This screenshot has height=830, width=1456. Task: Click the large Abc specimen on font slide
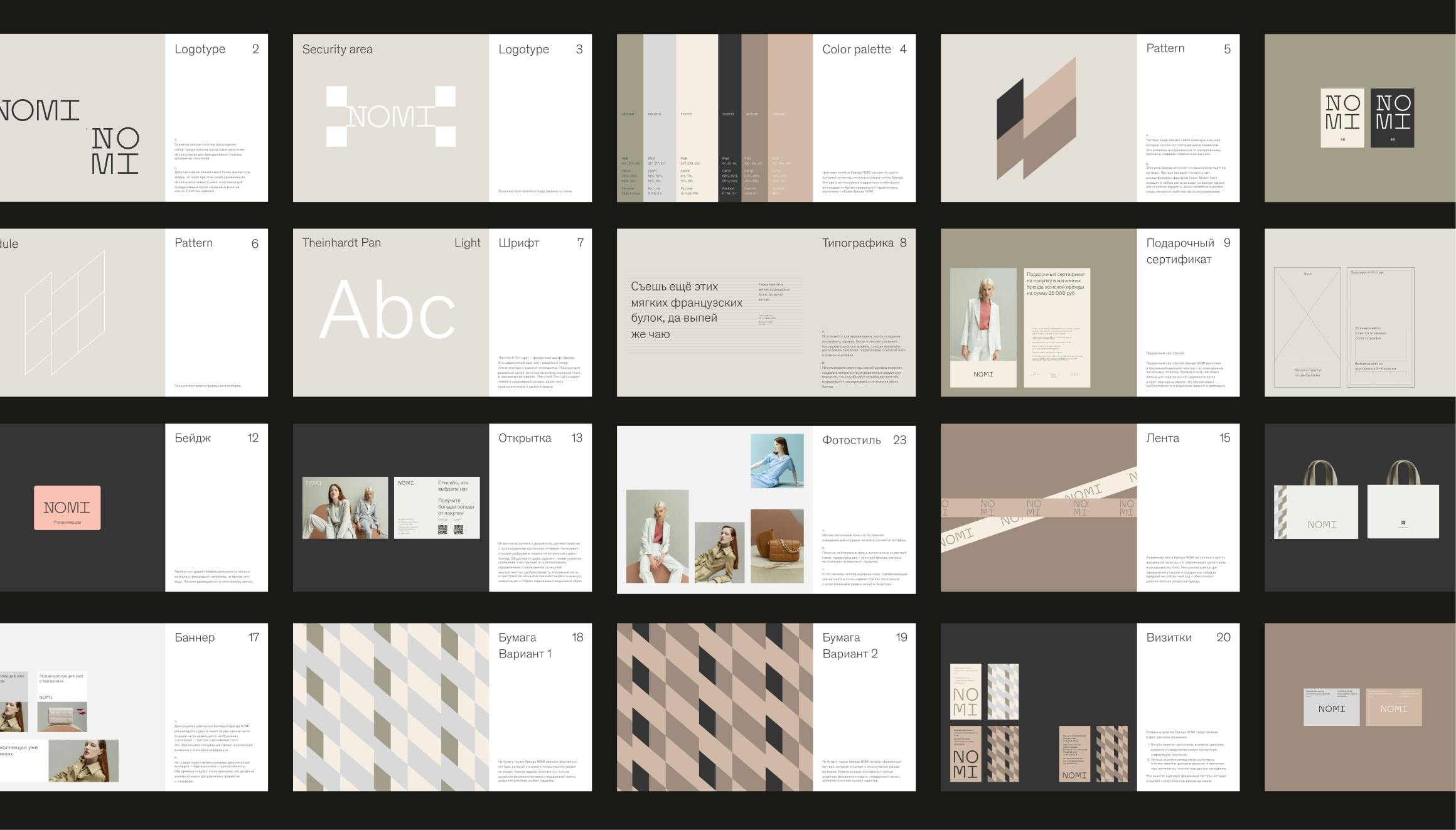[x=387, y=310]
